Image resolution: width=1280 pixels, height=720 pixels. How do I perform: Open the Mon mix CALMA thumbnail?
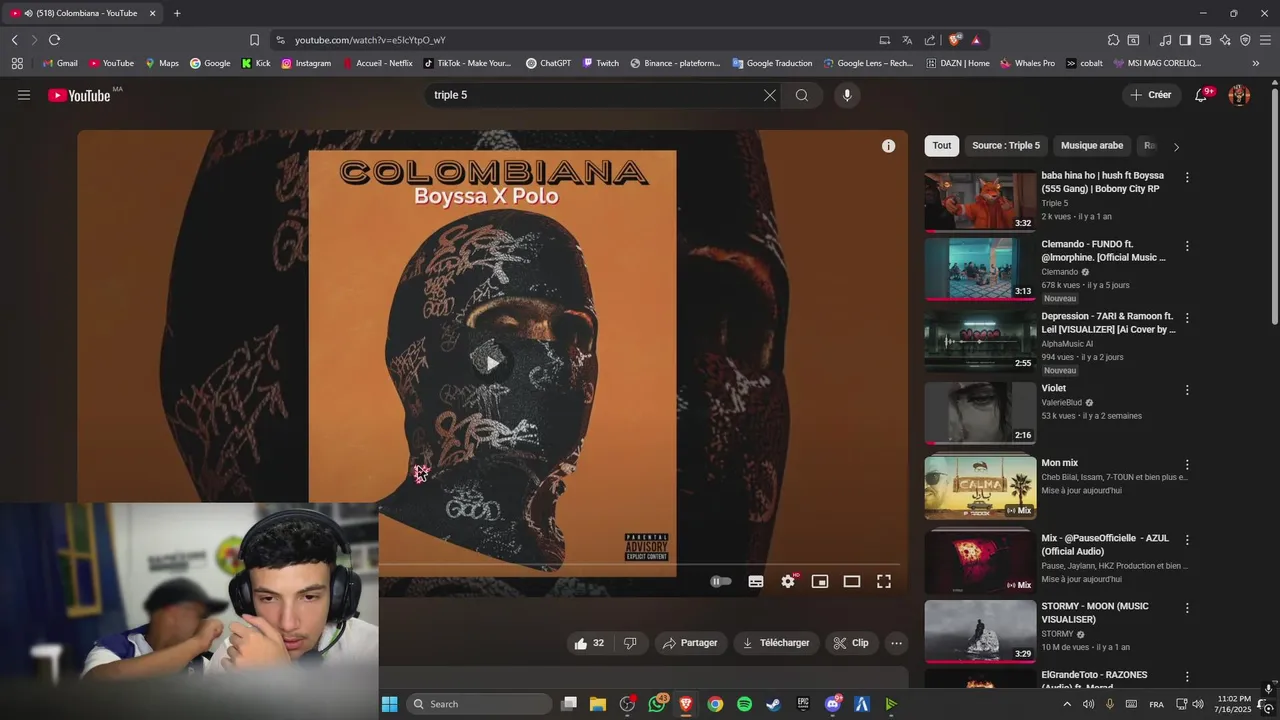980,487
